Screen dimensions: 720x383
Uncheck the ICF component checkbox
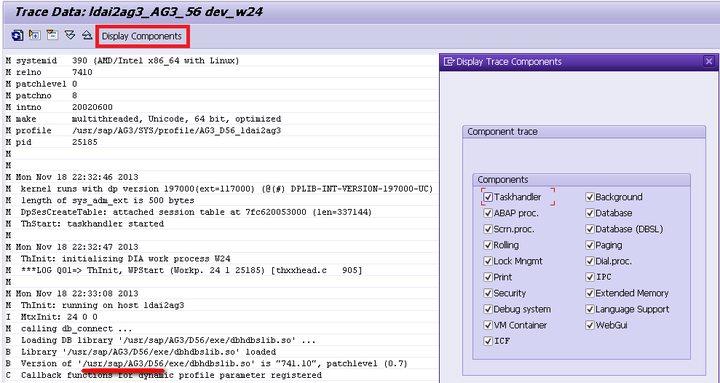(488, 341)
